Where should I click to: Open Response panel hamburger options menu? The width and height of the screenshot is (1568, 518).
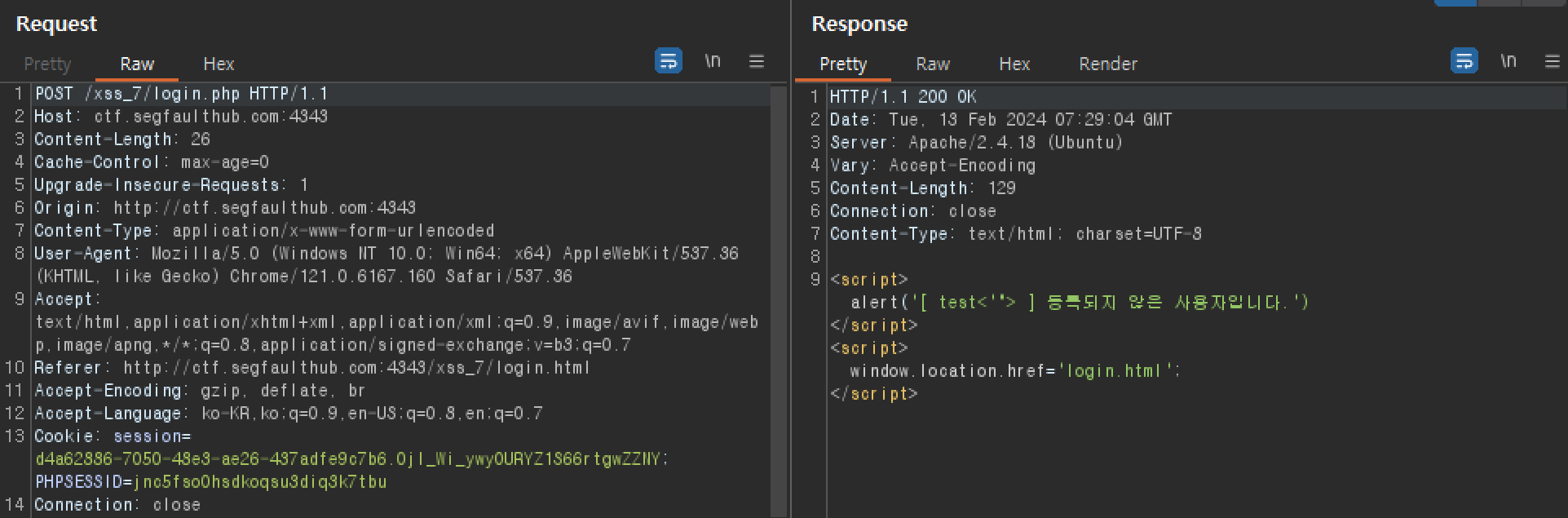tap(1553, 61)
